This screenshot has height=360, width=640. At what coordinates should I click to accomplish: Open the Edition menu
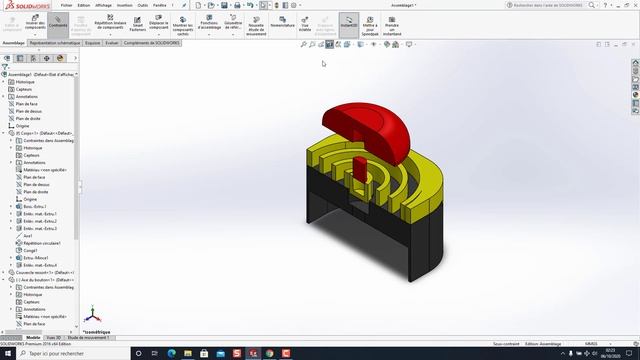(x=84, y=5)
